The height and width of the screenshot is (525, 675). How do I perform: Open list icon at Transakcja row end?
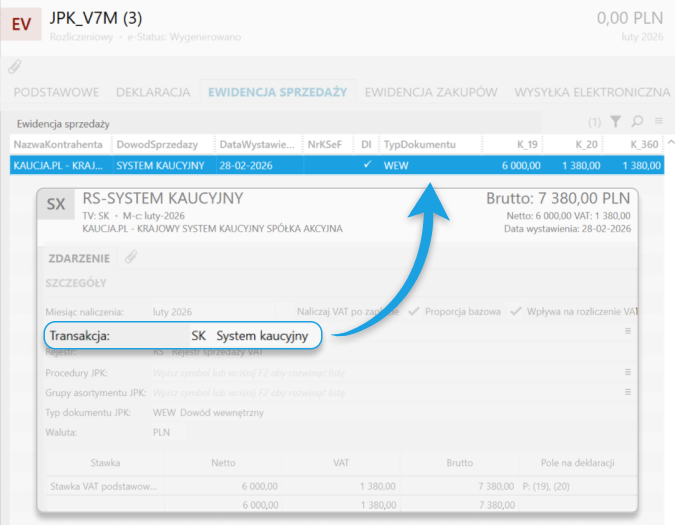[627, 331]
